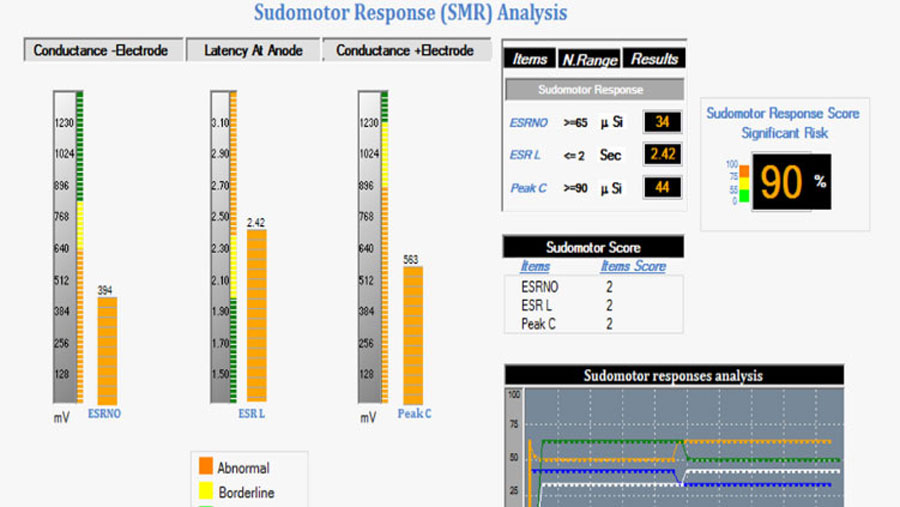Select the Conductance -Electrode tab

pos(103,51)
